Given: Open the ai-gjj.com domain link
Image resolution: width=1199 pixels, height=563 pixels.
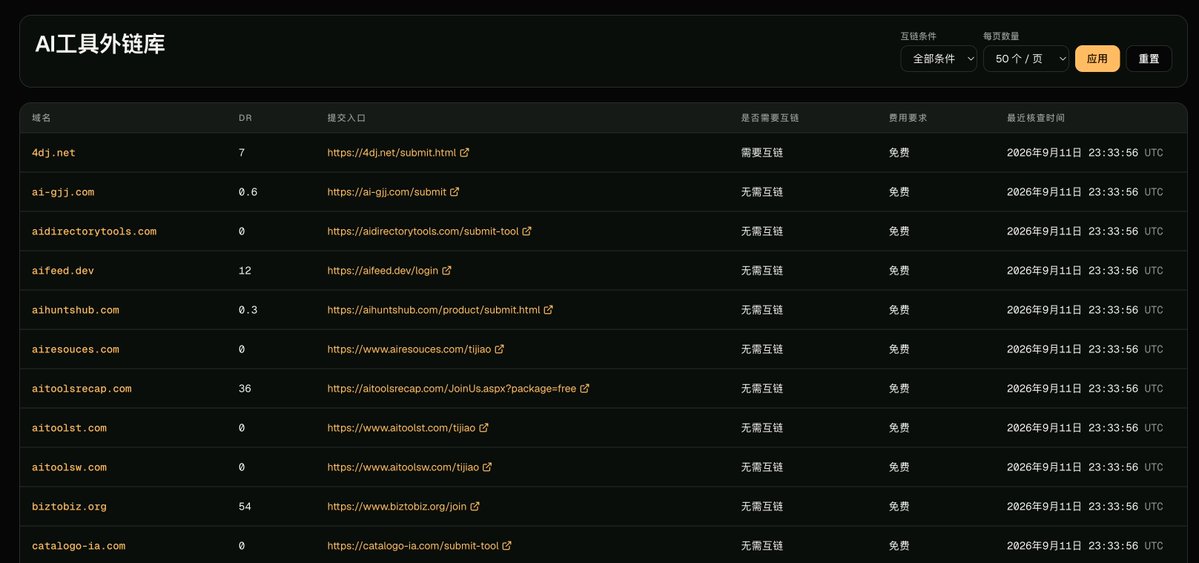Looking at the screenshot, I should click(x=63, y=192).
